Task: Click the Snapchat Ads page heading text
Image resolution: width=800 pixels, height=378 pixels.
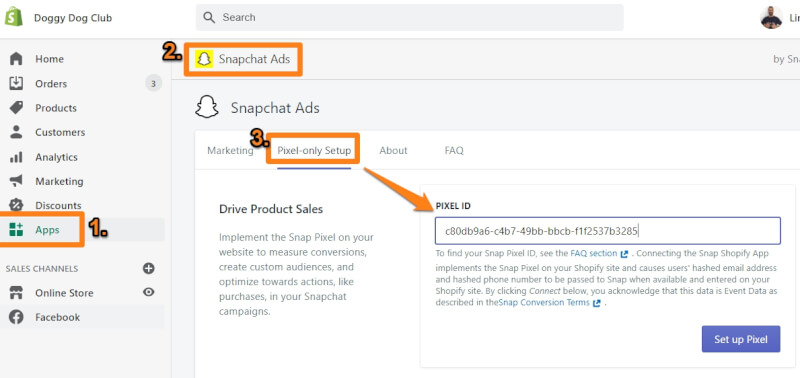Action: pyautogui.click(x=275, y=108)
